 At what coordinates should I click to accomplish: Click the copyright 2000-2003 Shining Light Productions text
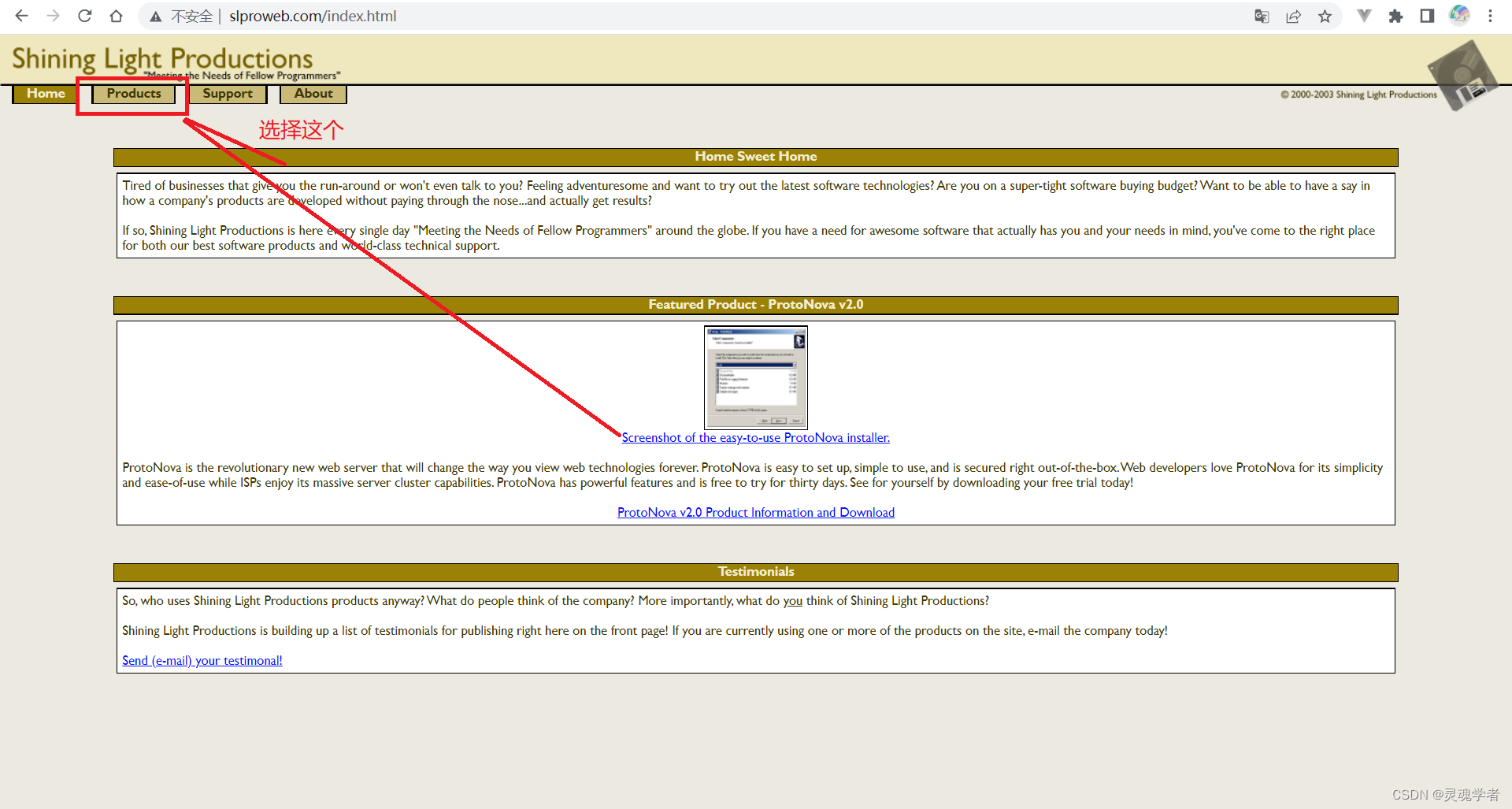[1358, 95]
